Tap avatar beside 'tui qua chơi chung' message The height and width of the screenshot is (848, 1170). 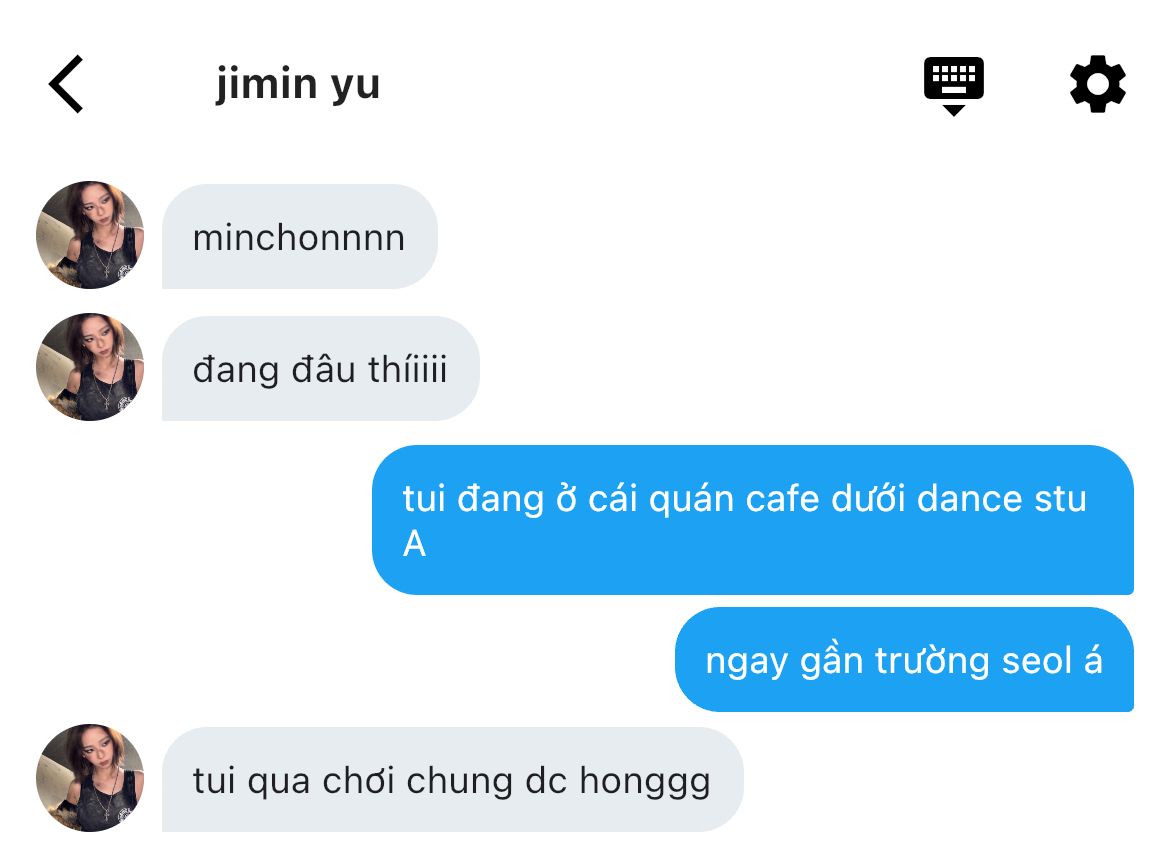pos(90,778)
